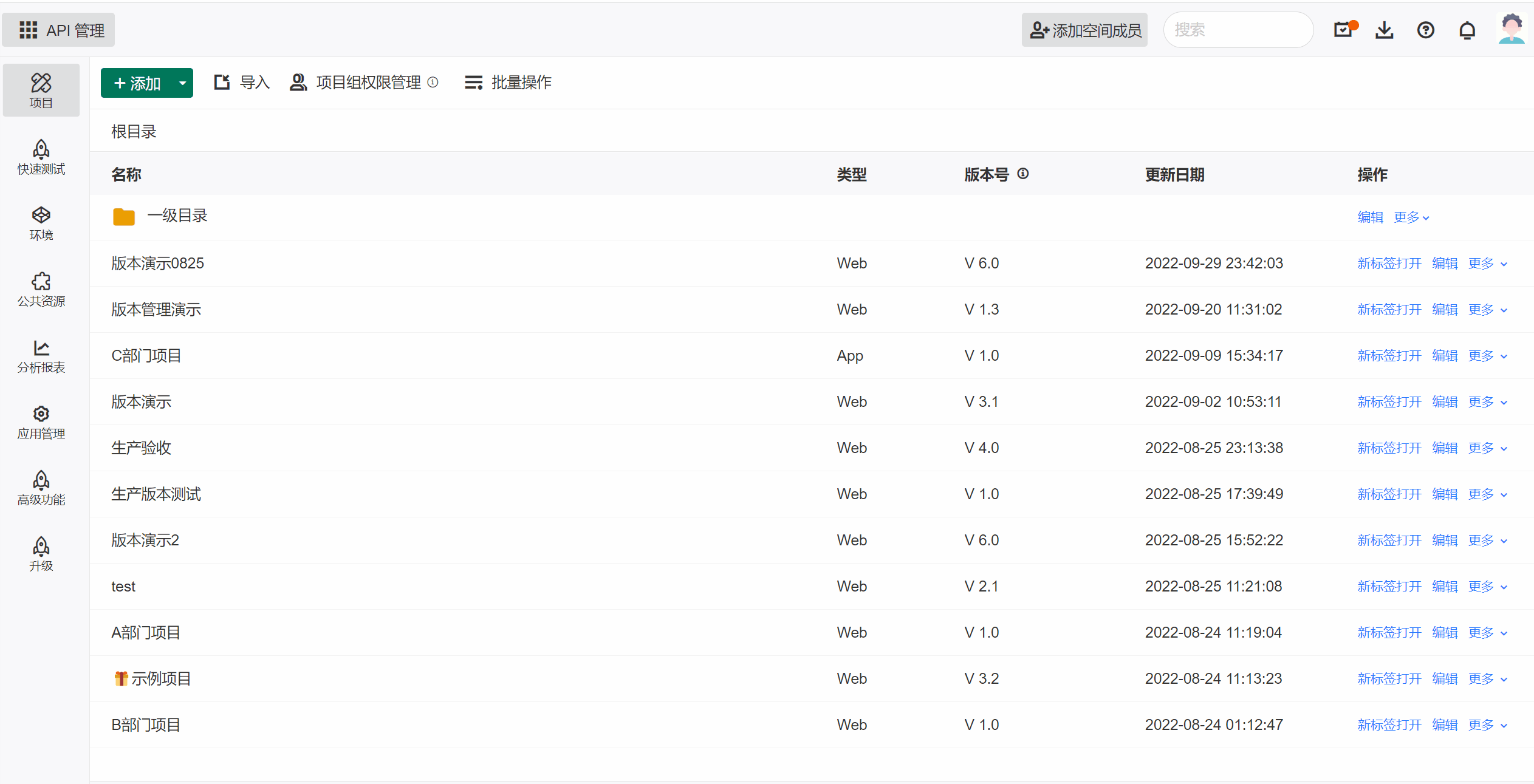Open the 项目 section in the sidebar

[41, 90]
